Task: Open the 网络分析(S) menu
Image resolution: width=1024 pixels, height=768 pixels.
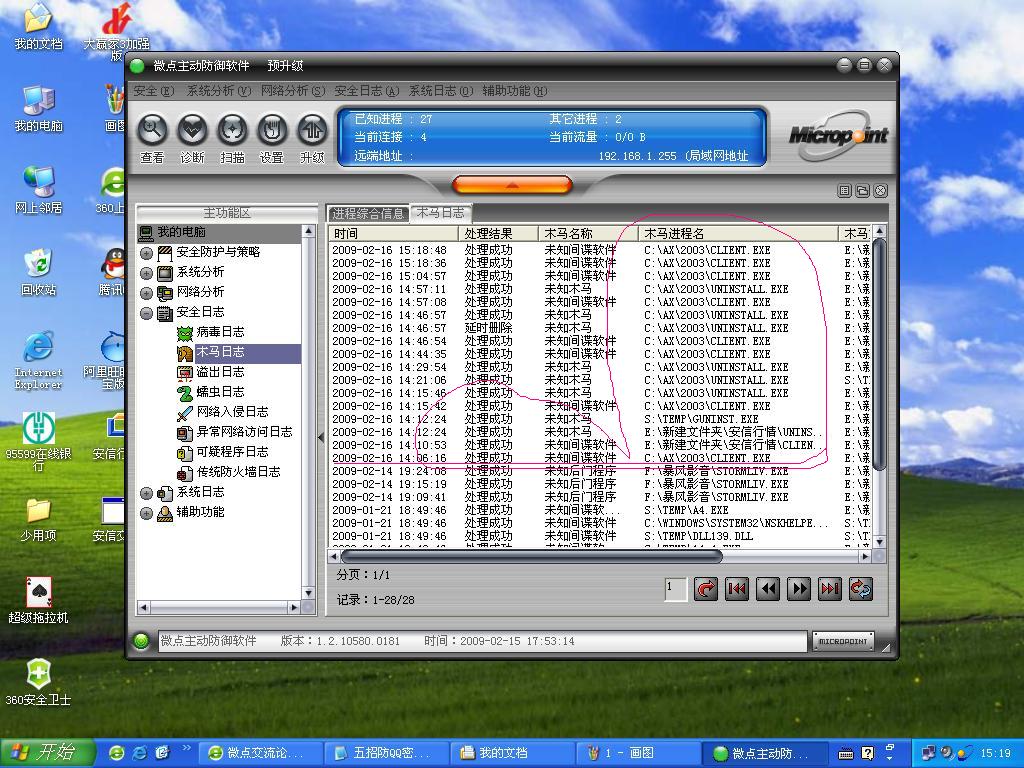Action: click(x=293, y=91)
